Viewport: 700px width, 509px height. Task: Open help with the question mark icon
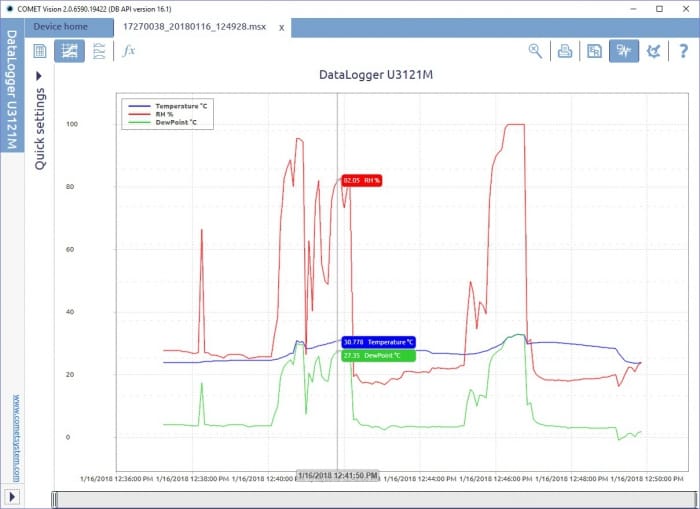(684, 51)
